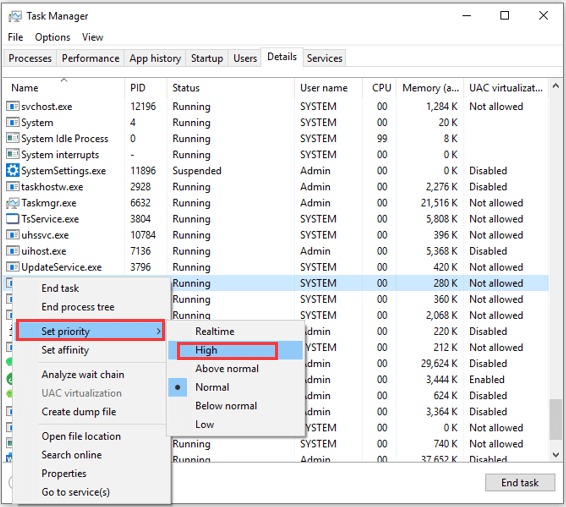The height and width of the screenshot is (507, 566).
Task: Open the File menu
Action: tap(15, 37)
